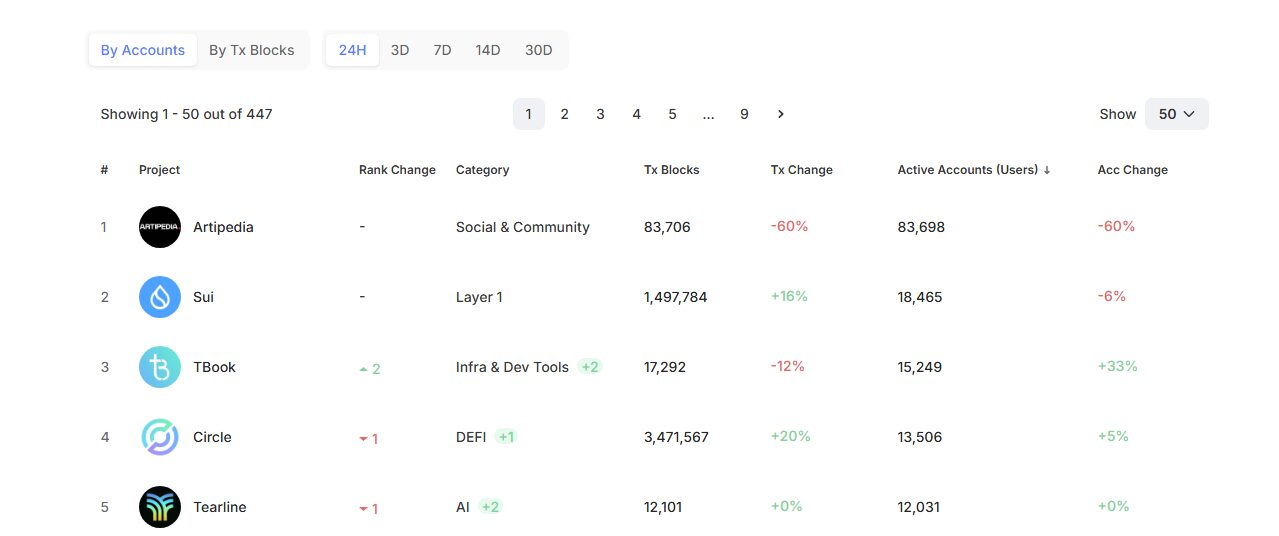
Task: Open the Tearline project name link
Action: coord(219,507)
